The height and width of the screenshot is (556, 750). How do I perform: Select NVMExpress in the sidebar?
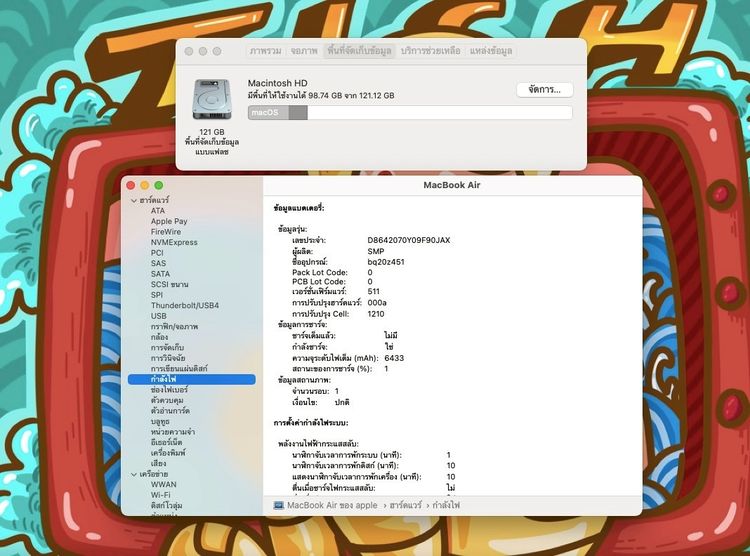[x=174, y=242]
